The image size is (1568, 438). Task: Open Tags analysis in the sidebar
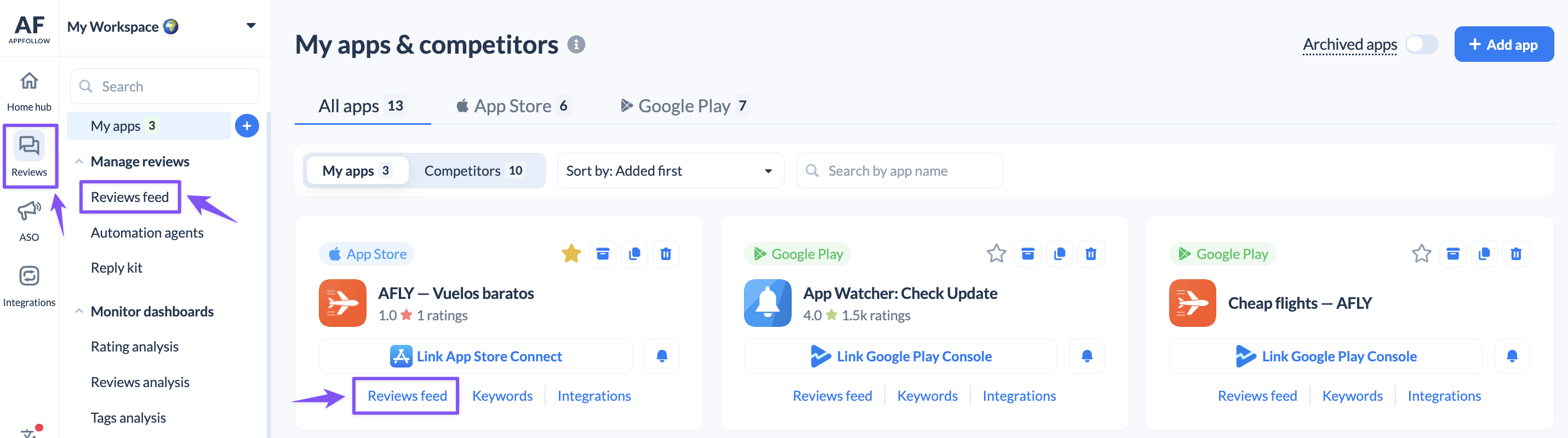pos(128,418)
